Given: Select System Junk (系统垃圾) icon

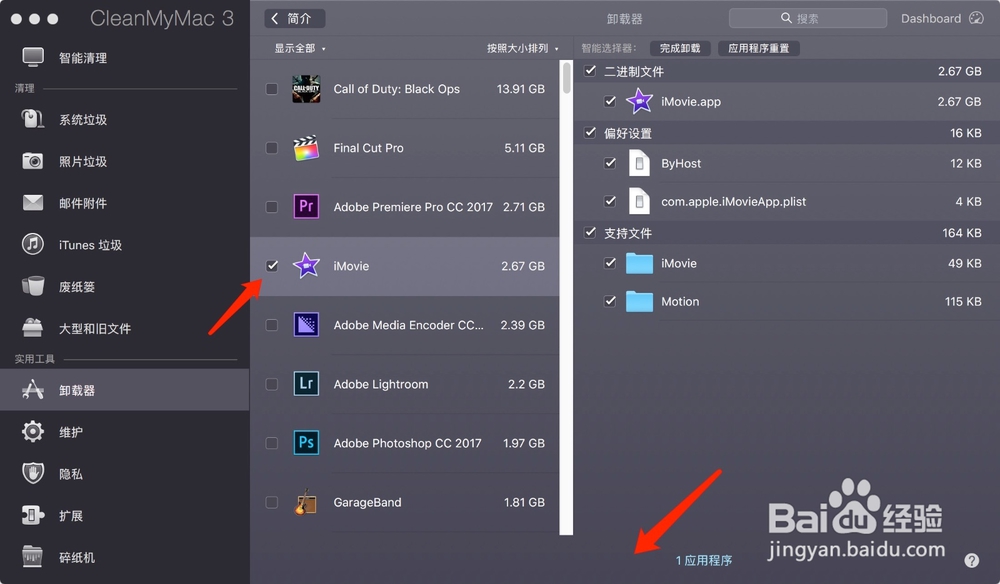Looking at the screenshot, I should 33,119.
